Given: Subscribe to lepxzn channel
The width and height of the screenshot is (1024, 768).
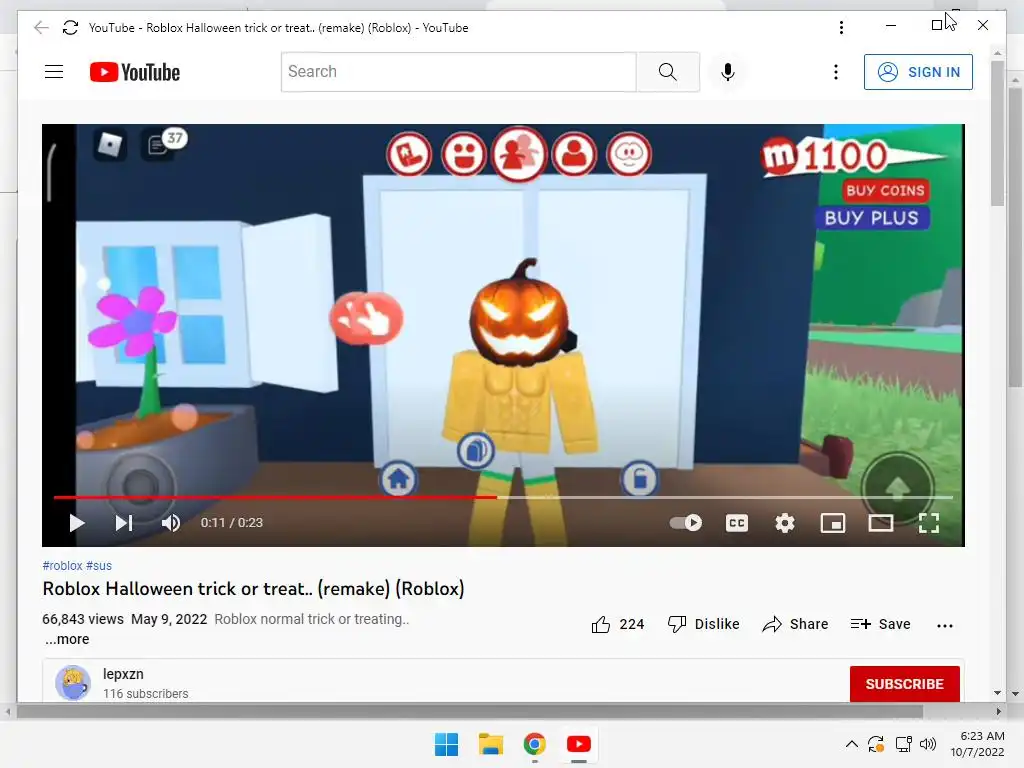Looking at the screenshot, I should click(x=904, y=684).
